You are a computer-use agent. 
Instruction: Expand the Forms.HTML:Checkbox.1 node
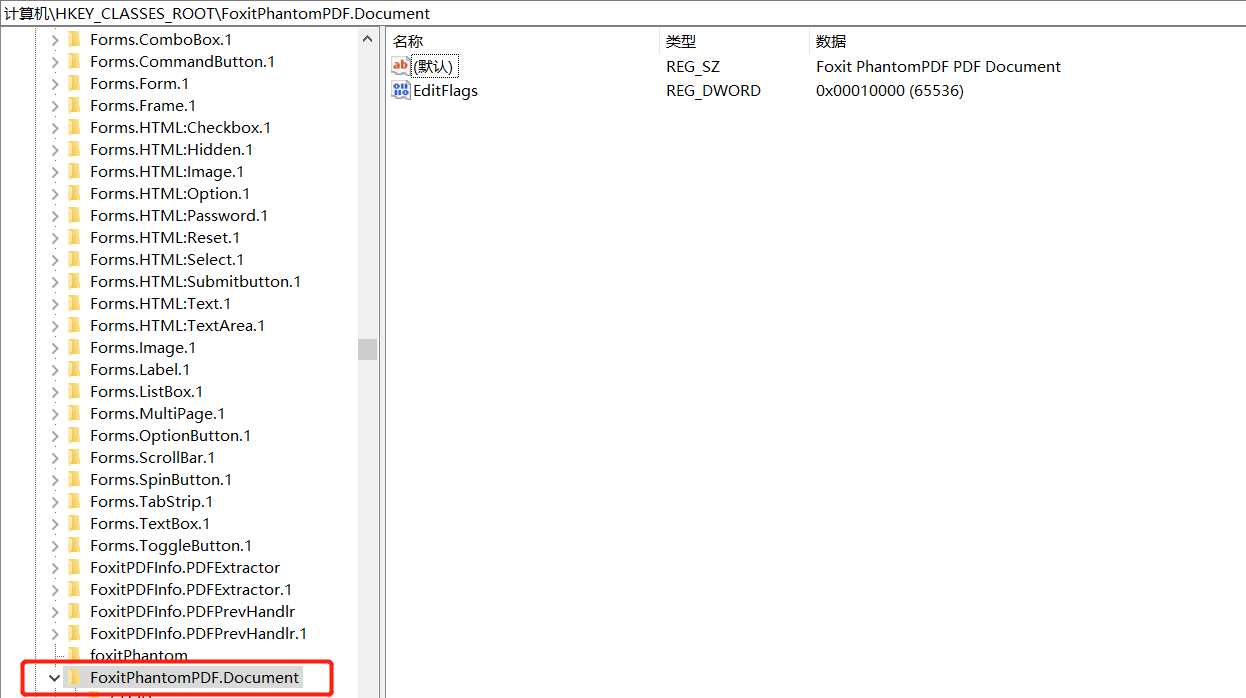tap(55, 128)
